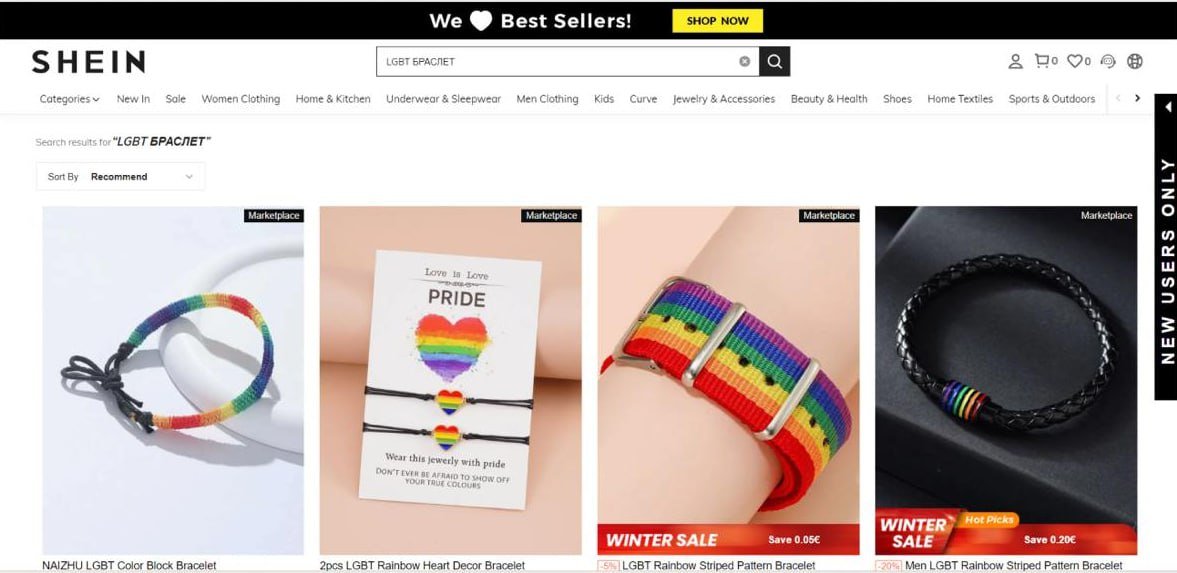Open the Women Clothing menu
The width and height of the screenshot is (1177, 573).
(x=240, y=99)
